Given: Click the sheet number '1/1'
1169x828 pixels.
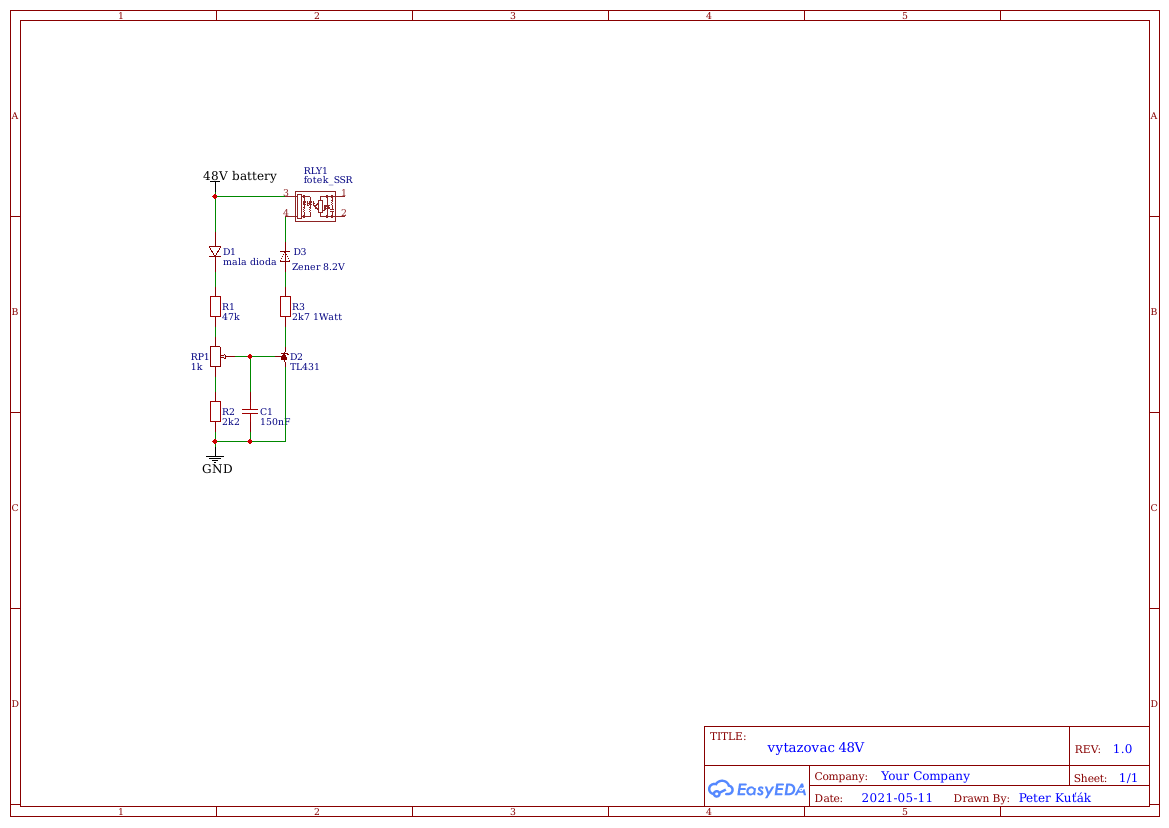Looking at the screenshot, I should tap(1129, 778).
